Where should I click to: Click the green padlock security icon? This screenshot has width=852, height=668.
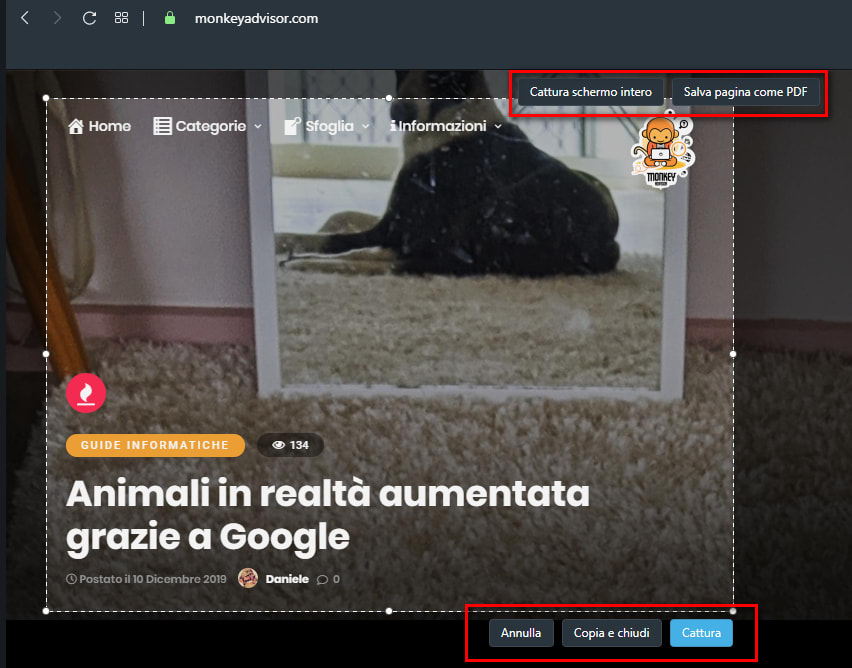tap(170, 18)
